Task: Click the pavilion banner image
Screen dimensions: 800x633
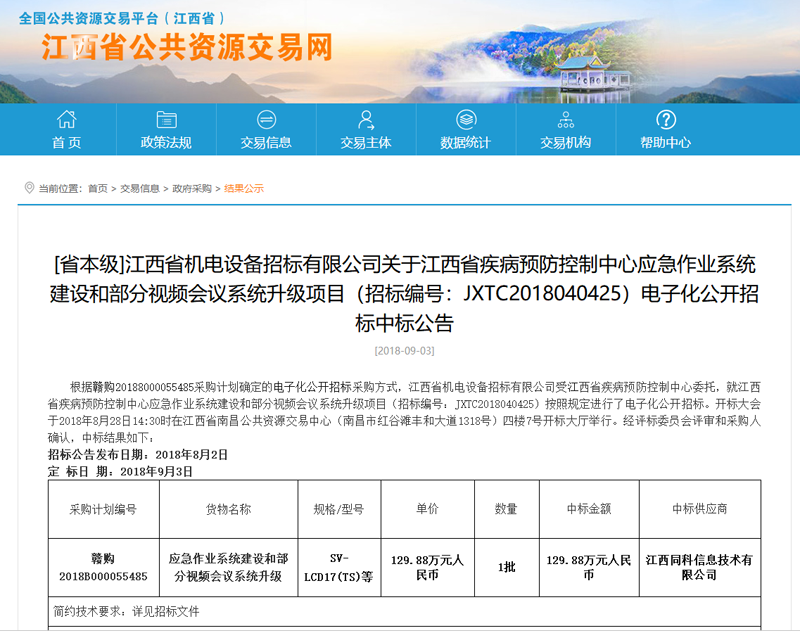Action: point(595,75)
